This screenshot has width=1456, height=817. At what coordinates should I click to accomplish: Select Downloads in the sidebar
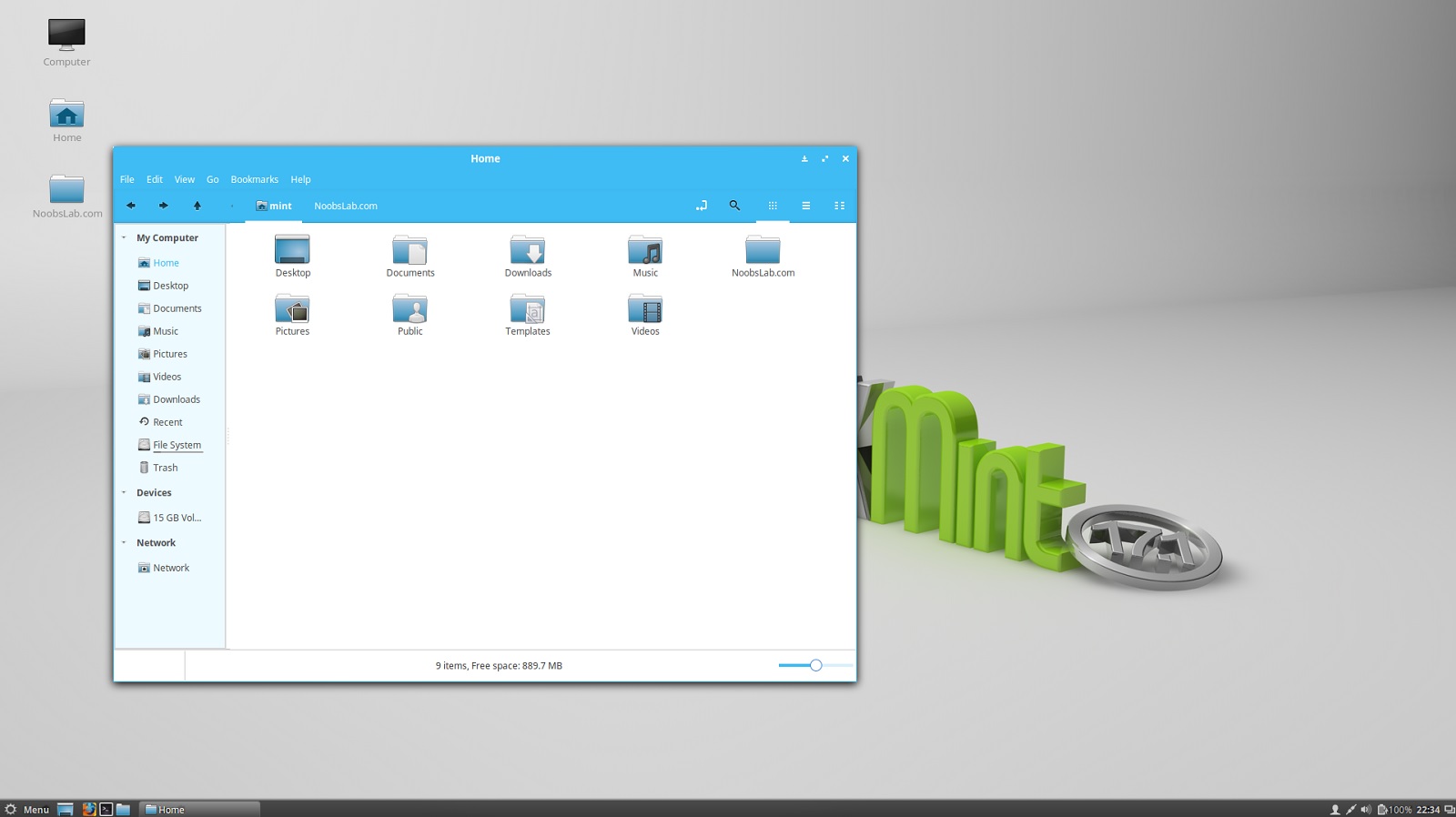point(170,399)
